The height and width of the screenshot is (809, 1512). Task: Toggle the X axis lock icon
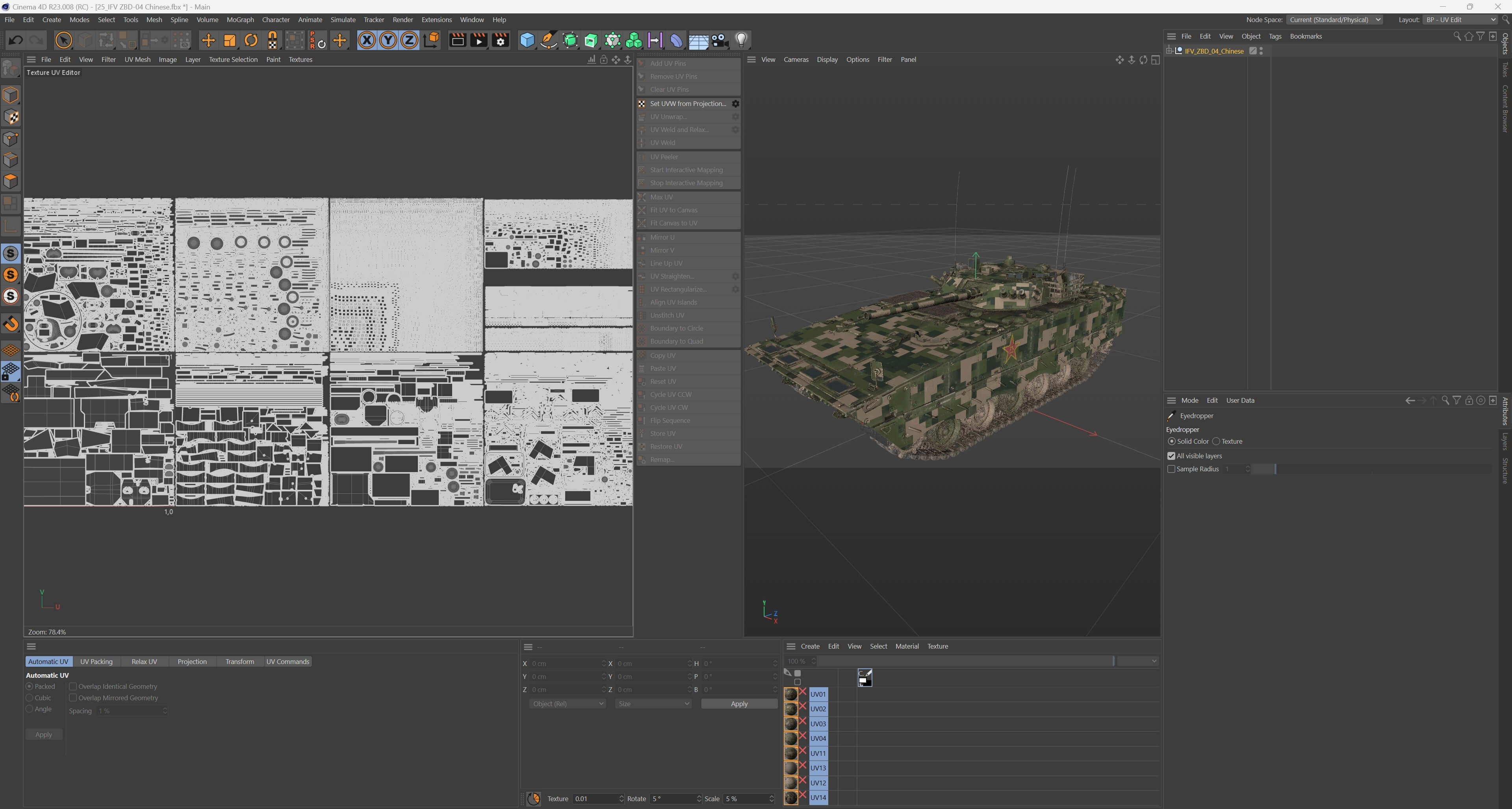366,41
